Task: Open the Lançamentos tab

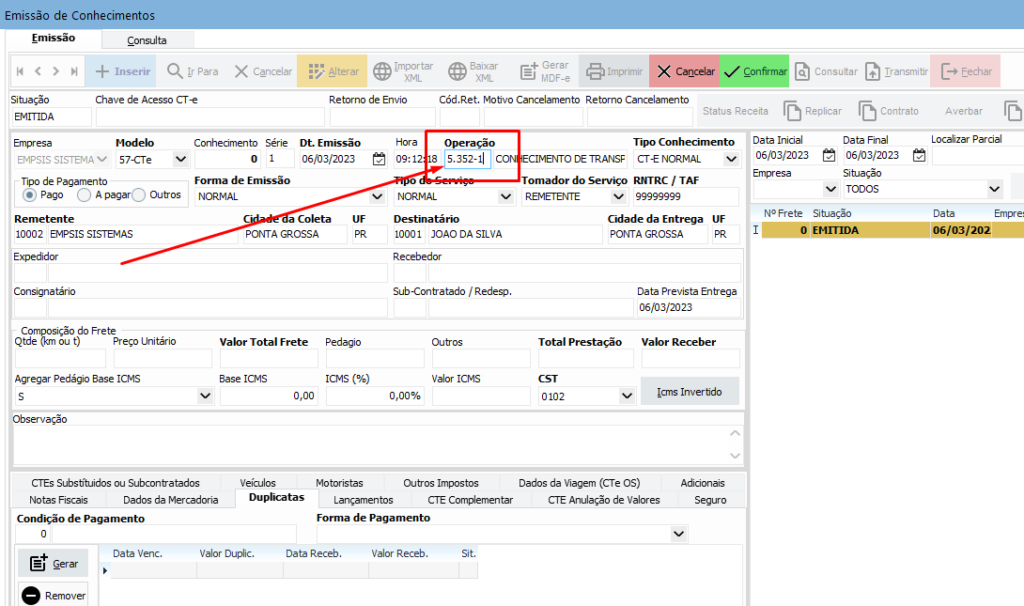Action: tap(363, 500)
